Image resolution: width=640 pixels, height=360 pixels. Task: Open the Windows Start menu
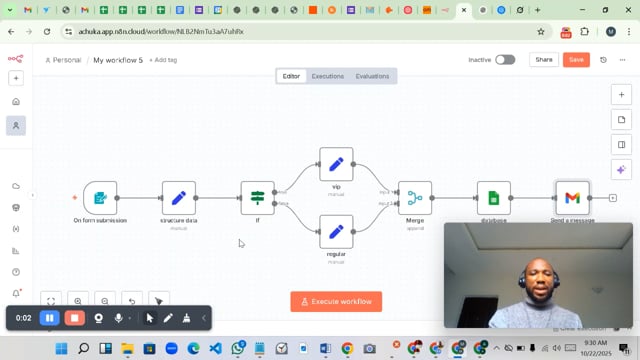[x=62, y=348]
